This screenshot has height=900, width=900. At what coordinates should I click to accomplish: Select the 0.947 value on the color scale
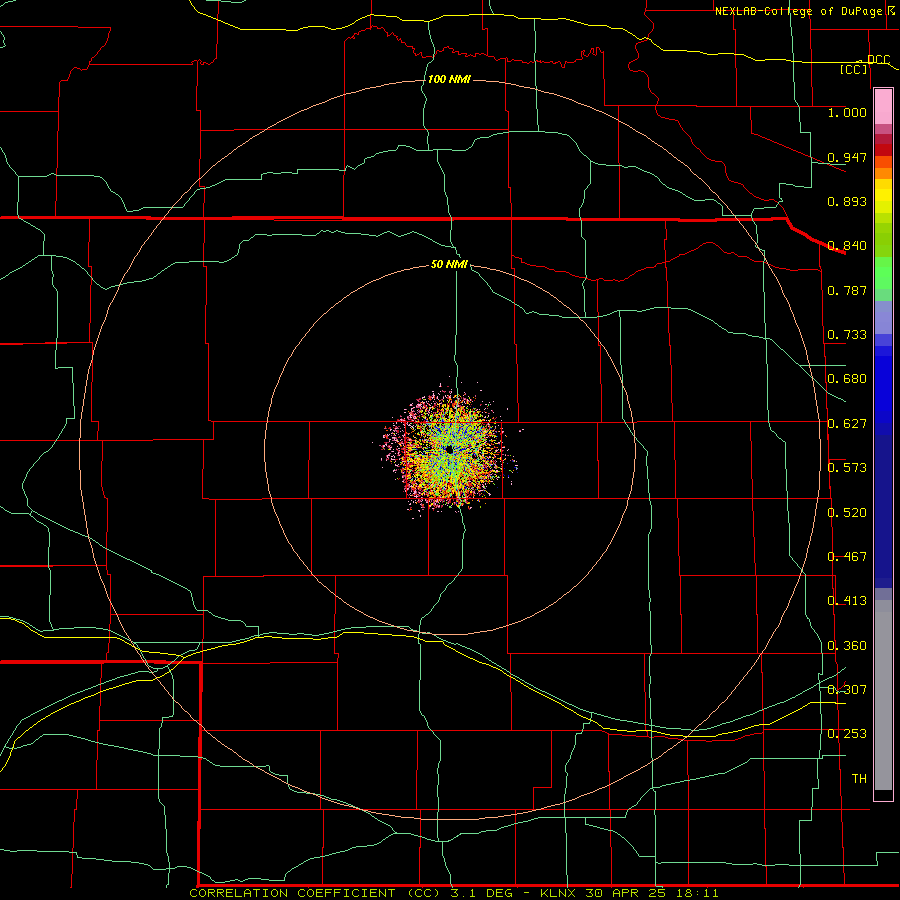coord(847,157)
